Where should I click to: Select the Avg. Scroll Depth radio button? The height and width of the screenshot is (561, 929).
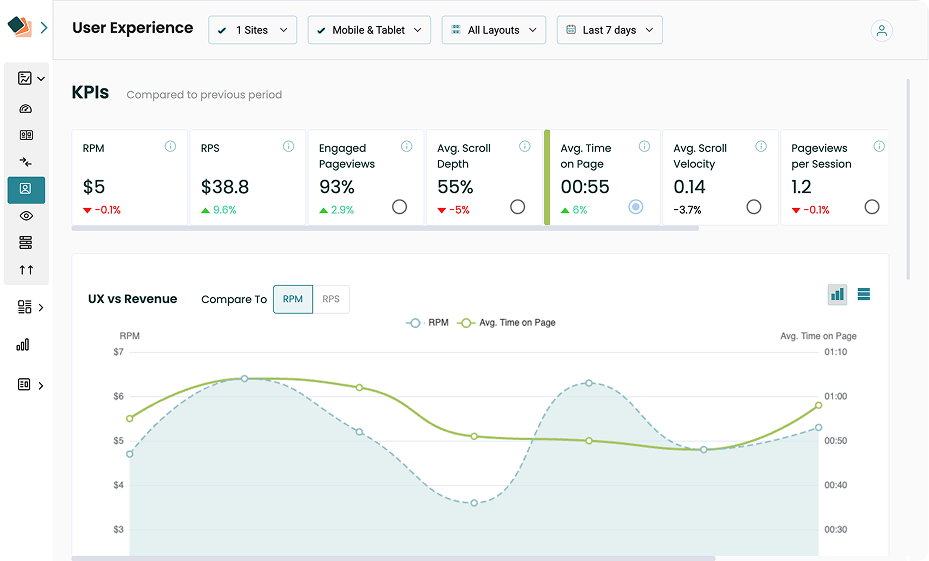coord(517,207)
